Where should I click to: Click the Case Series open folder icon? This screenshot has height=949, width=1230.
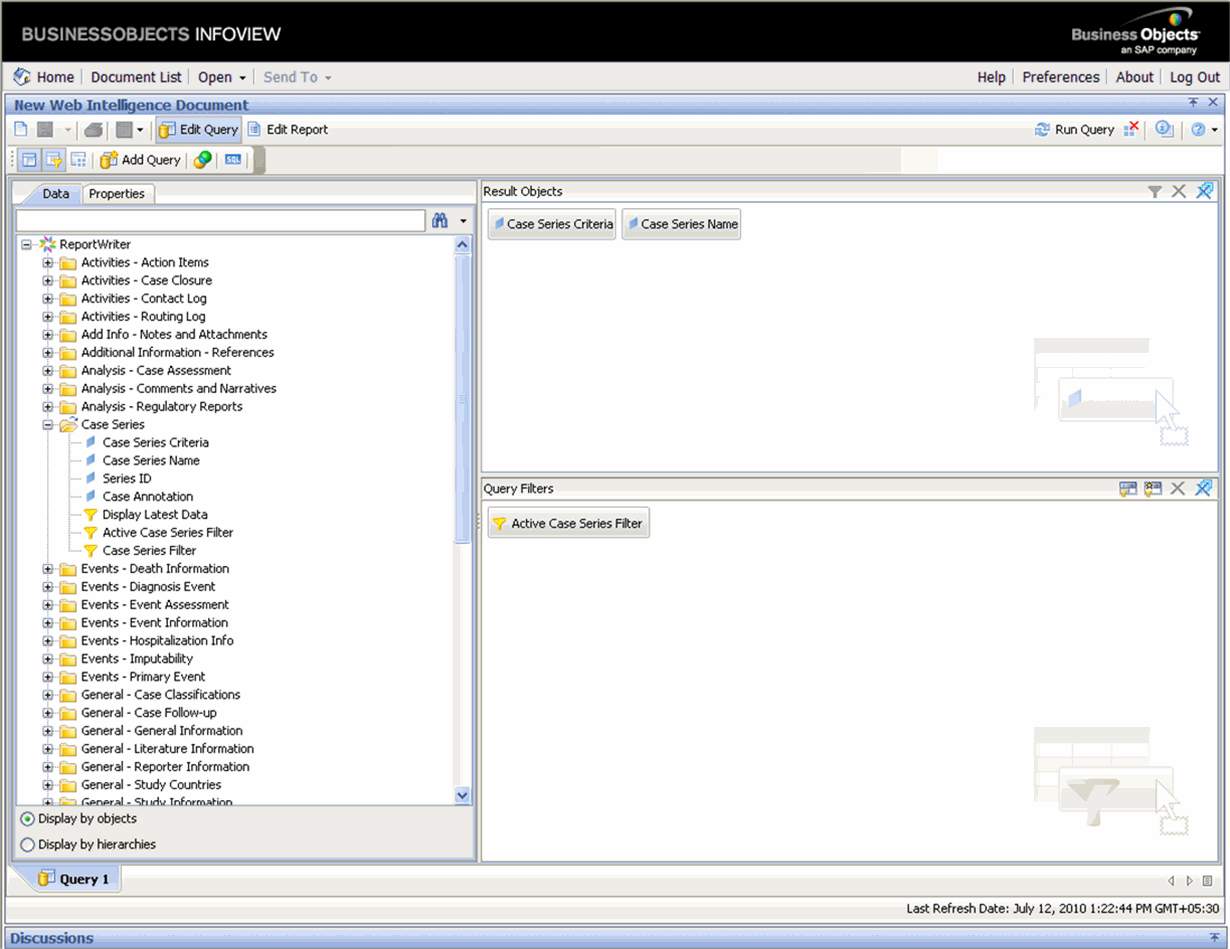[68, 425]
